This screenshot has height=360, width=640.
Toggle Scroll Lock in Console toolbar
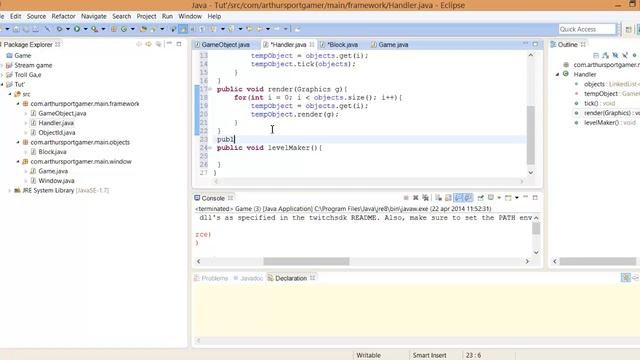pos(448,198)
